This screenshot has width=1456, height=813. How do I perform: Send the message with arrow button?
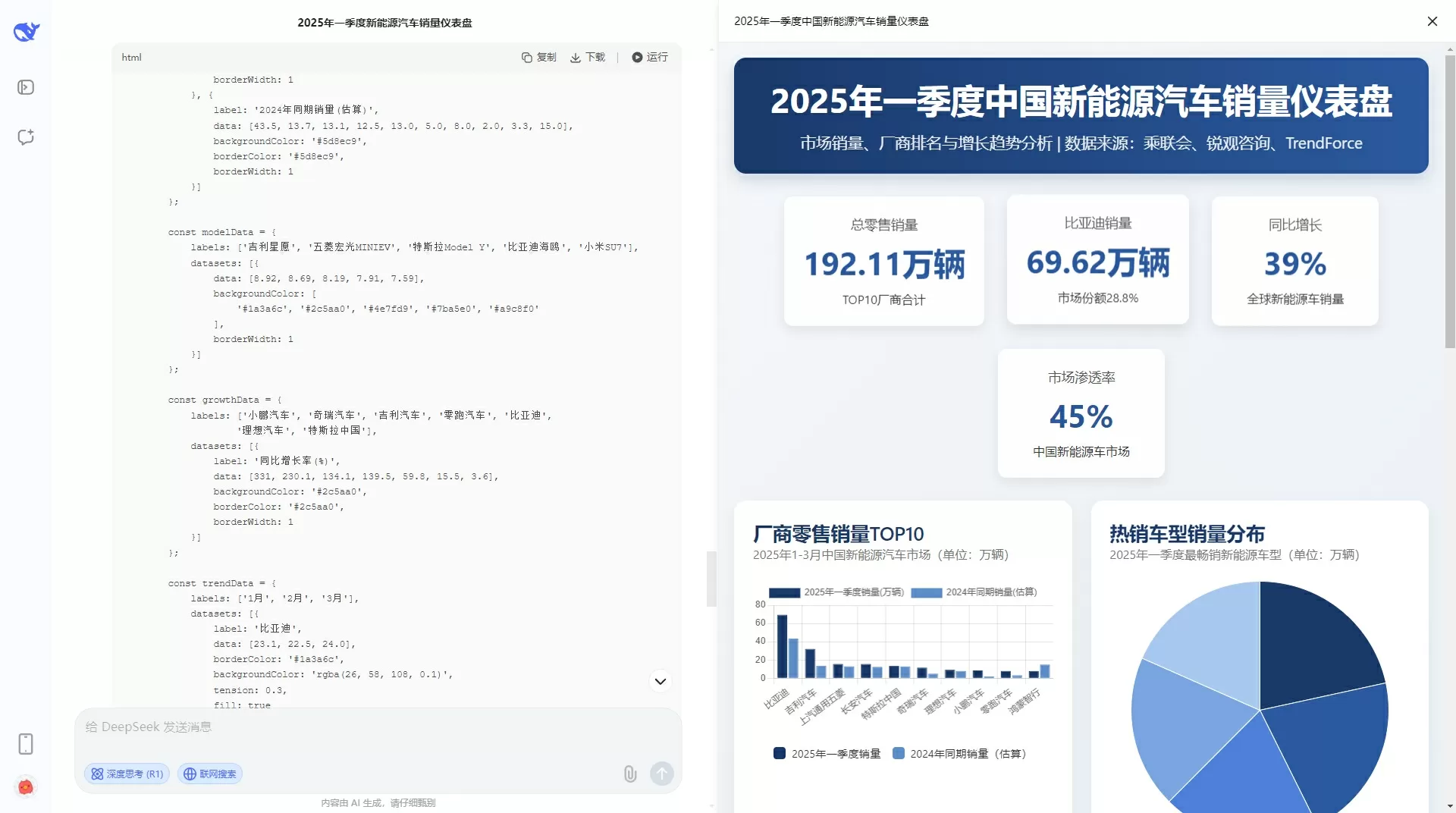pyautogui.click(x=662, y=774)
